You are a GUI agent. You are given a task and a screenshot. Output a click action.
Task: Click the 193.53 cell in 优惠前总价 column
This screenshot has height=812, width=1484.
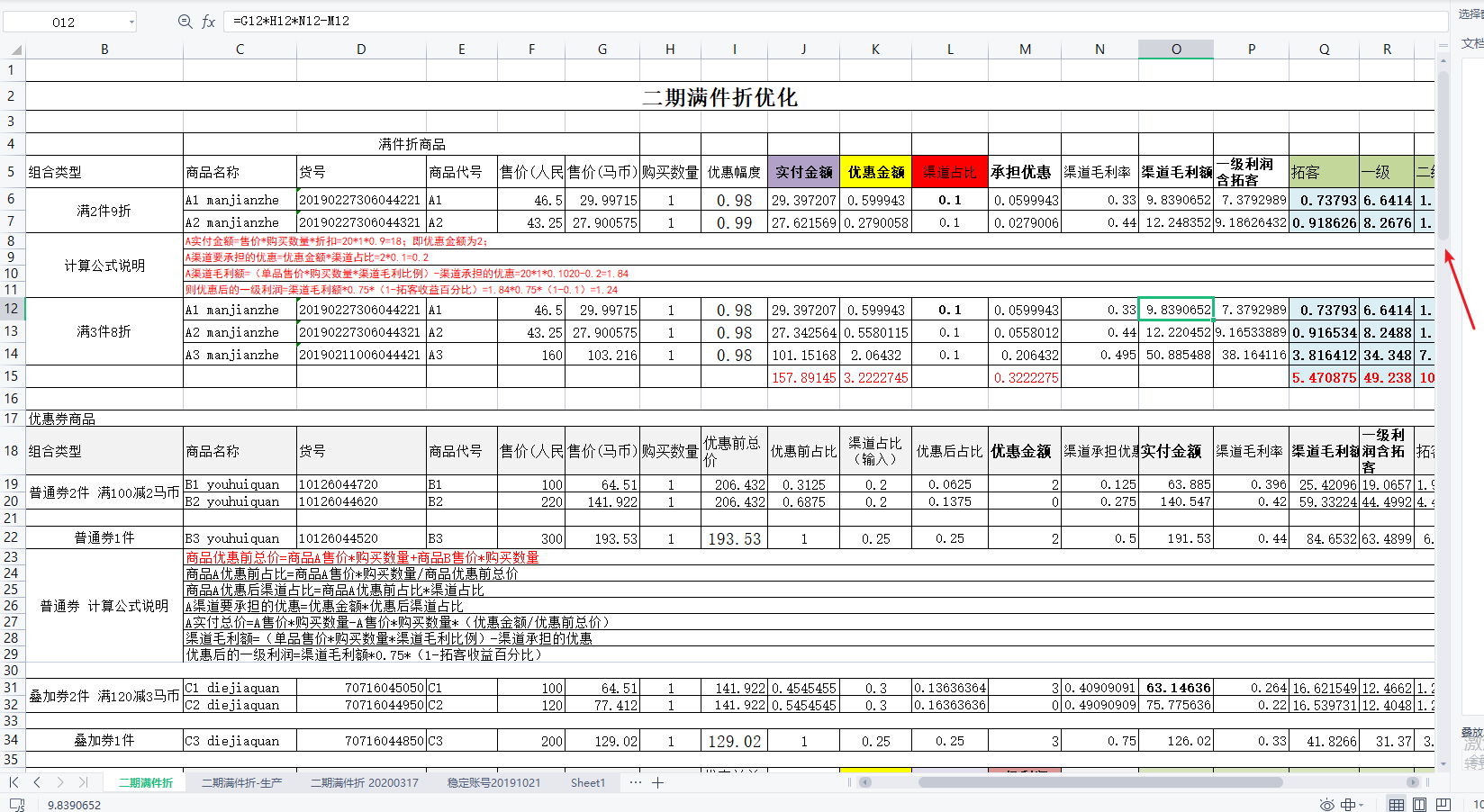[x=734, y=538]
